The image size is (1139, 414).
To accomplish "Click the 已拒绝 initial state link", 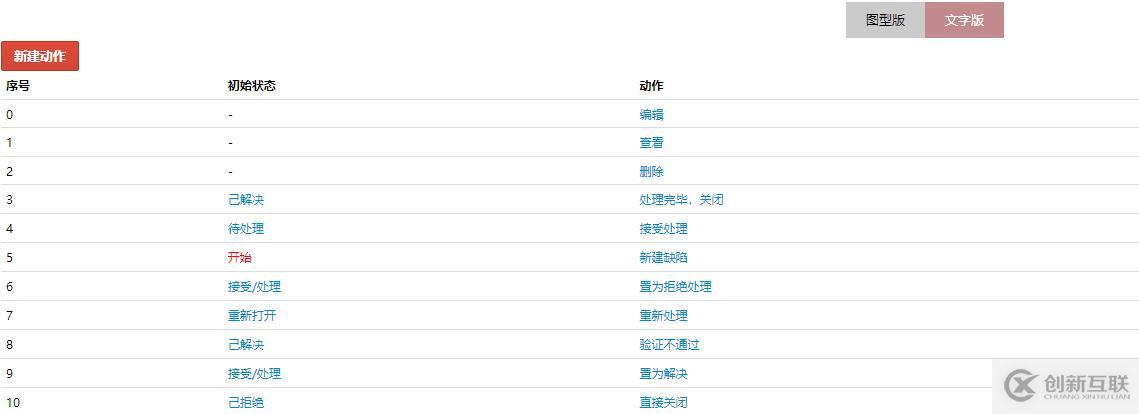I will pos(246,403).
